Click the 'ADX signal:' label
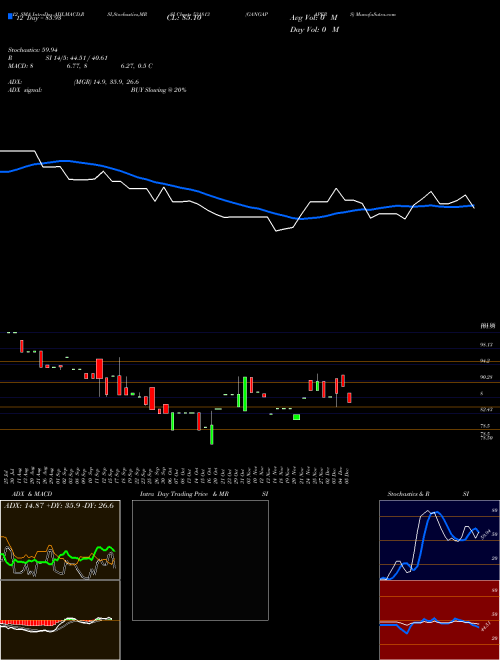Viewport: 500px width, 660px height. 25,90
